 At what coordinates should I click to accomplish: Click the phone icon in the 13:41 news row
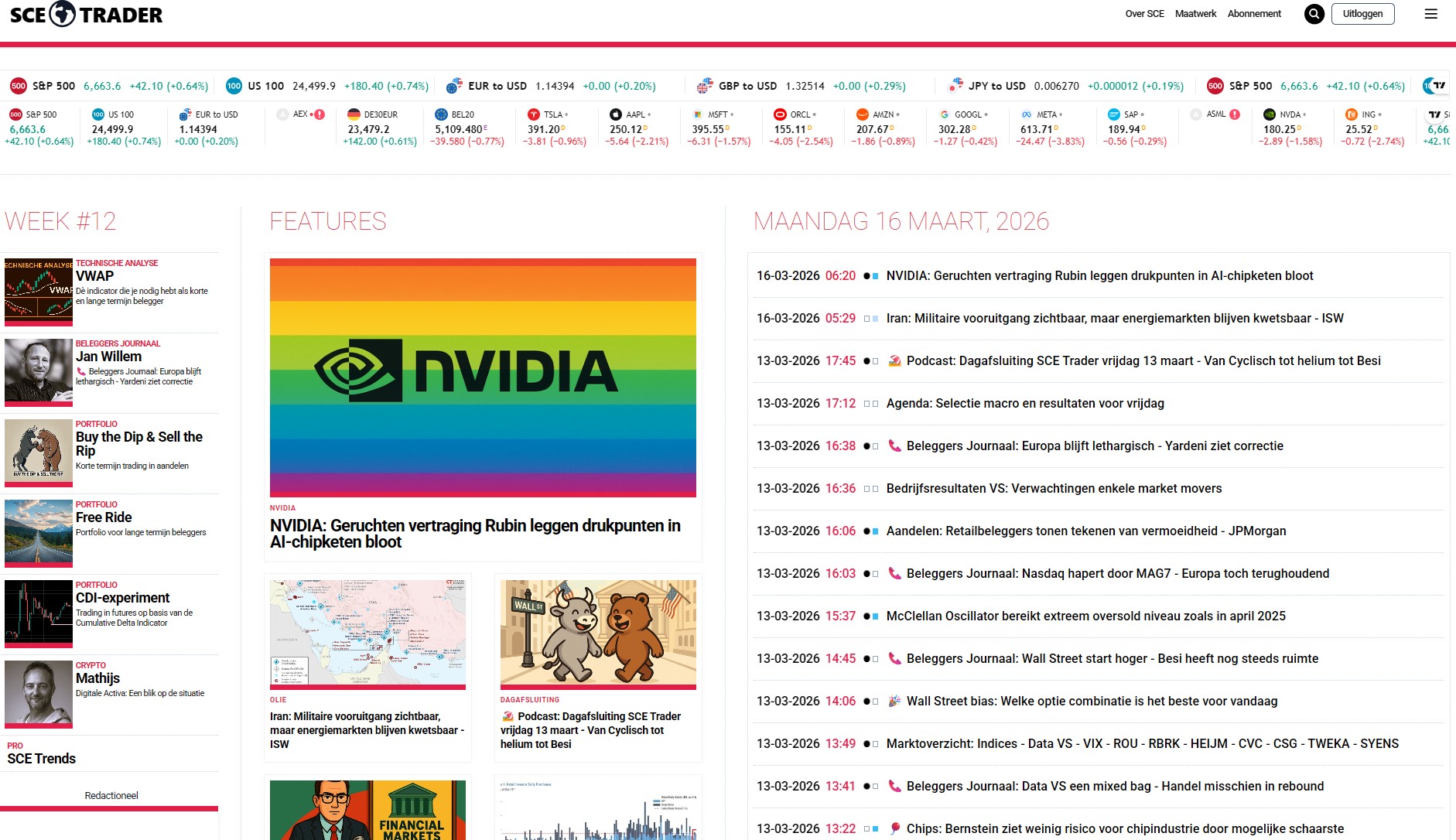(x=894, y=786)
